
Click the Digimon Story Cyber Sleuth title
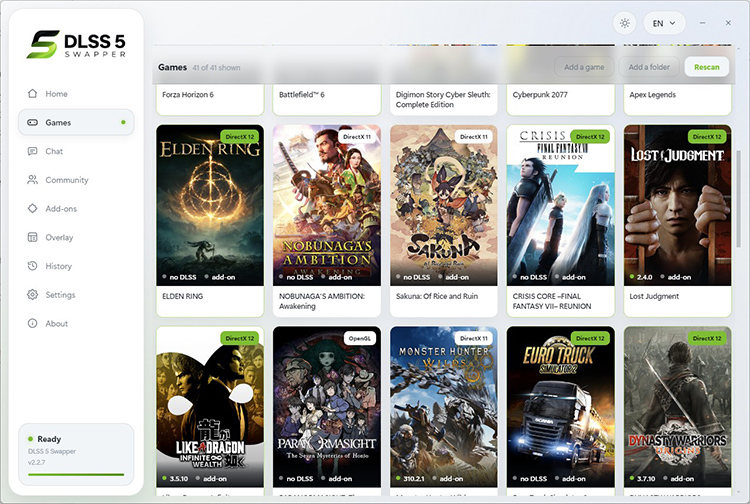tap(443, 99)
